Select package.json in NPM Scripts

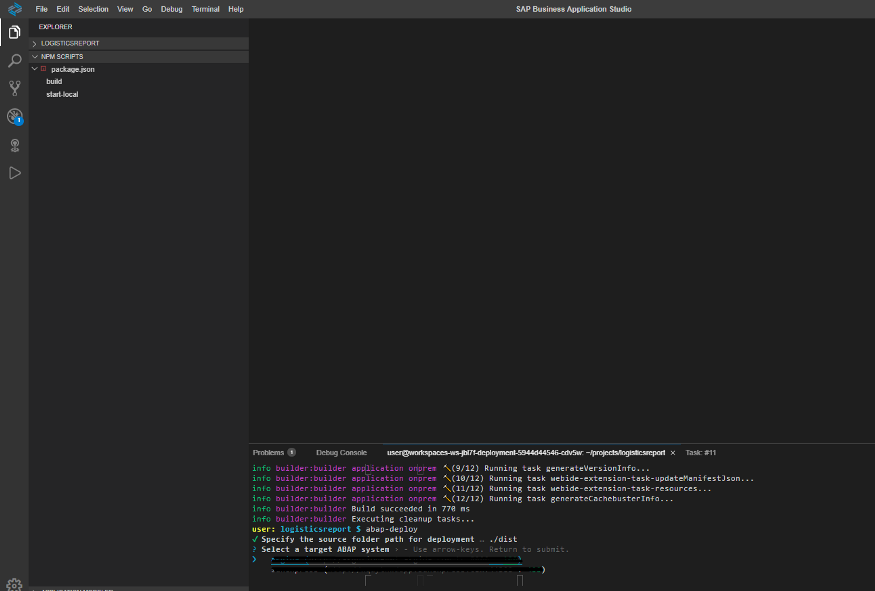pyautogui.click(x=73, y=69)
